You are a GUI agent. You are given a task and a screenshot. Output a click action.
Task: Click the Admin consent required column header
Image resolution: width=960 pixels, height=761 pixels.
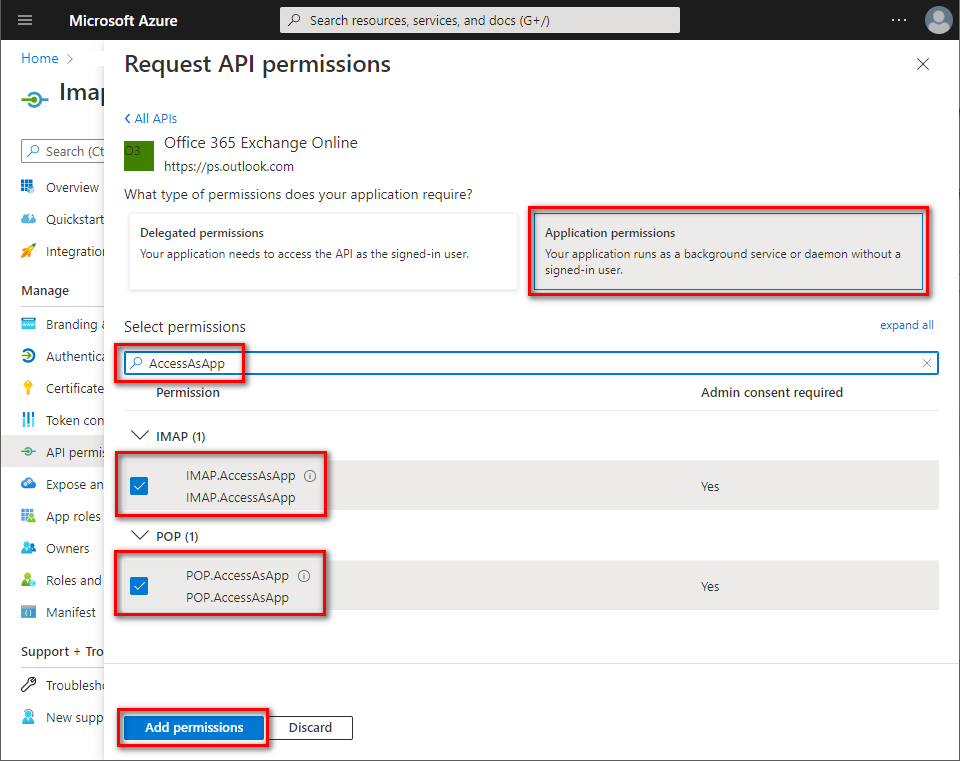771,392
